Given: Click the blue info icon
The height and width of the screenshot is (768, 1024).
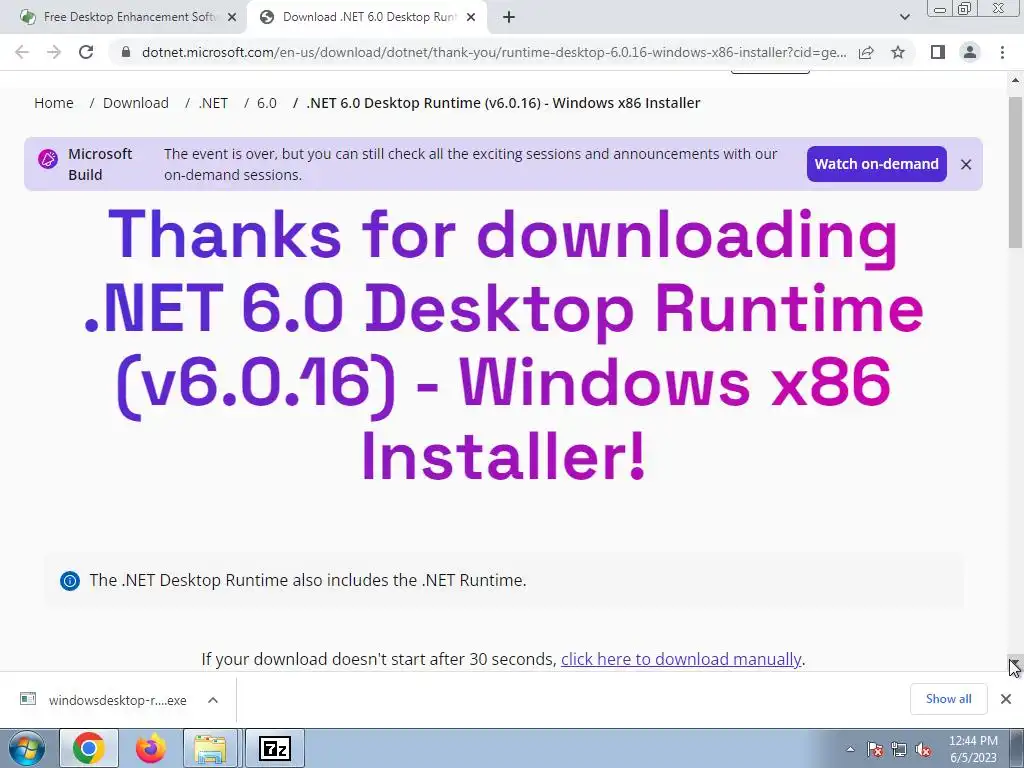Looking at the screenshot, I should pos(70,581).
